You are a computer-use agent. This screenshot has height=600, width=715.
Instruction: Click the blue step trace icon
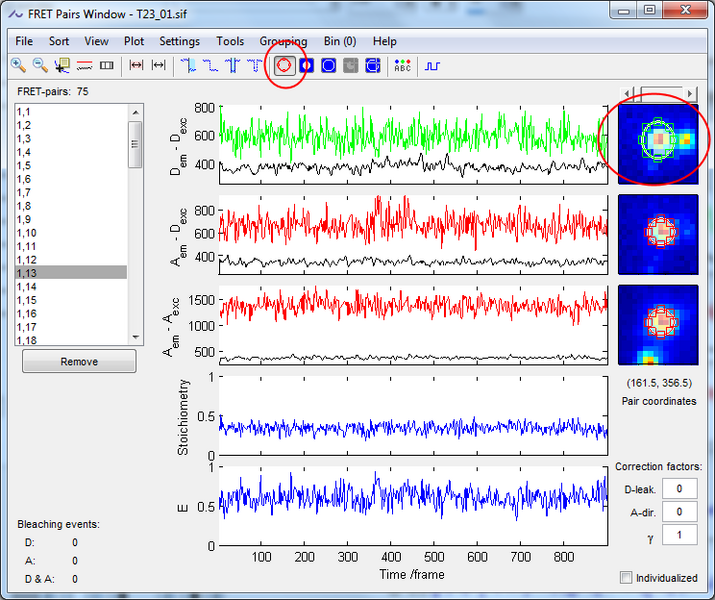click(432, 66)
